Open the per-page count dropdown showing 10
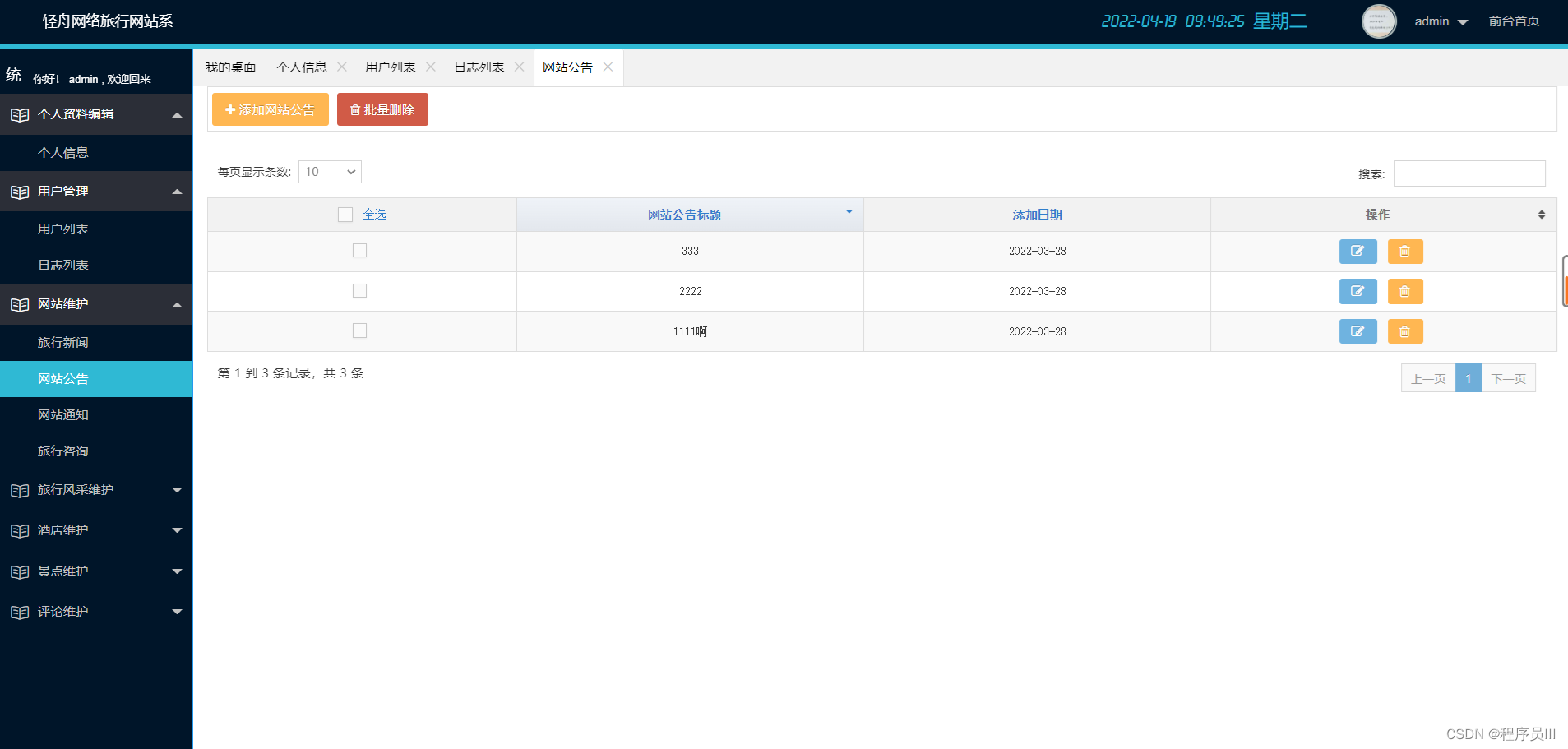Image resolution: width=1568 pixels, height=749 pixels. (x=329, y=172)
